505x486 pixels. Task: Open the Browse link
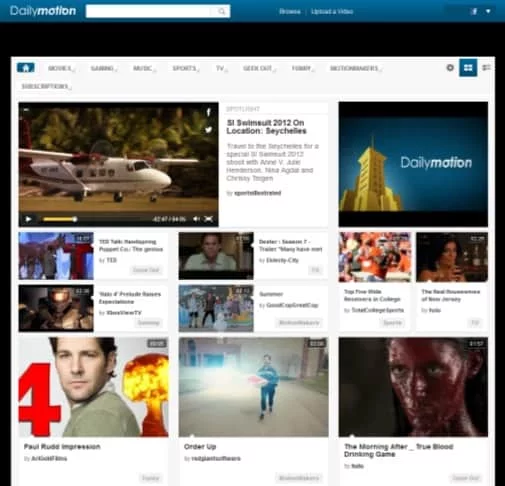pos(289,12)
